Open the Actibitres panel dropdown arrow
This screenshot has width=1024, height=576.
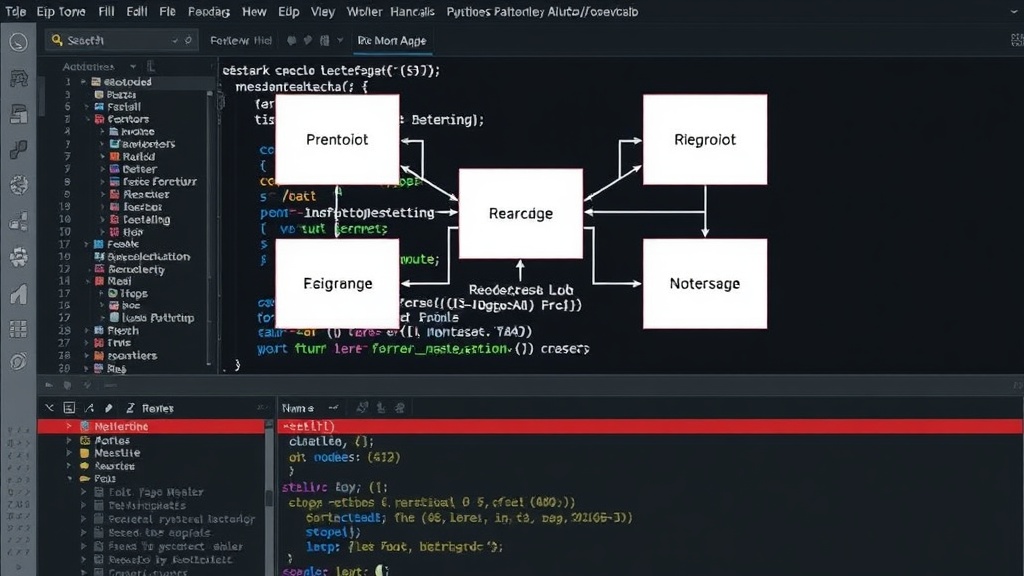point(133,67)
